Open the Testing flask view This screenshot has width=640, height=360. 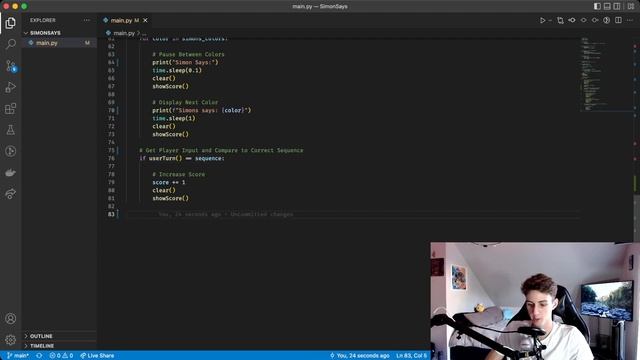tap(11, 130)
